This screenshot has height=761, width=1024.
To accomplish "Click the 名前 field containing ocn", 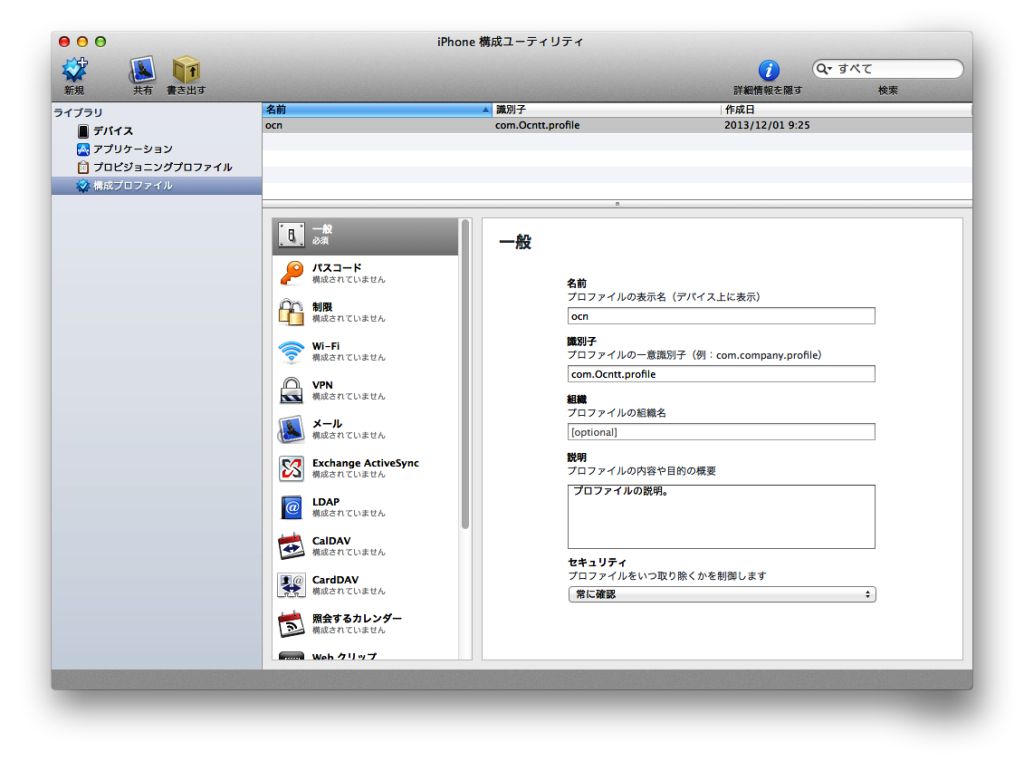I will tap(721, 316).
